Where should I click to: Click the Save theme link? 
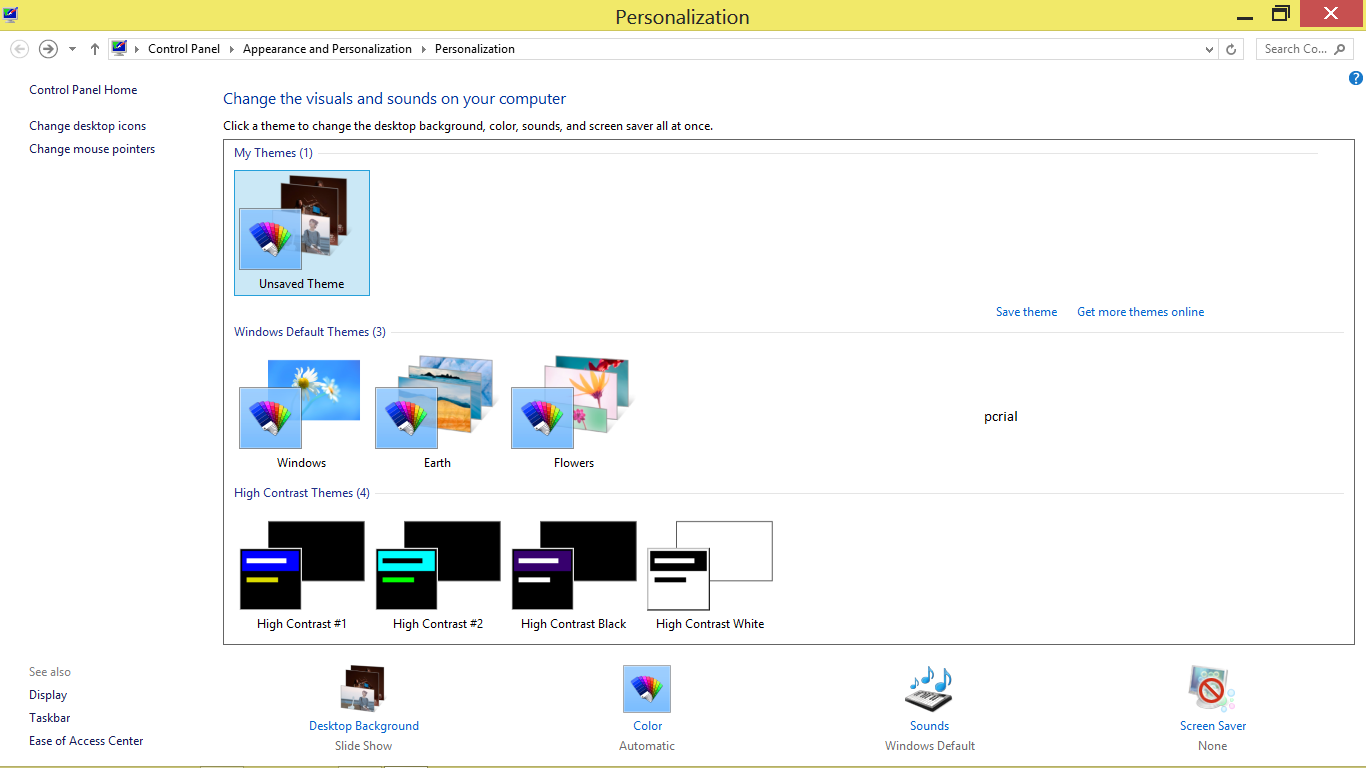pyautogui.click(x=1026, y=311)
